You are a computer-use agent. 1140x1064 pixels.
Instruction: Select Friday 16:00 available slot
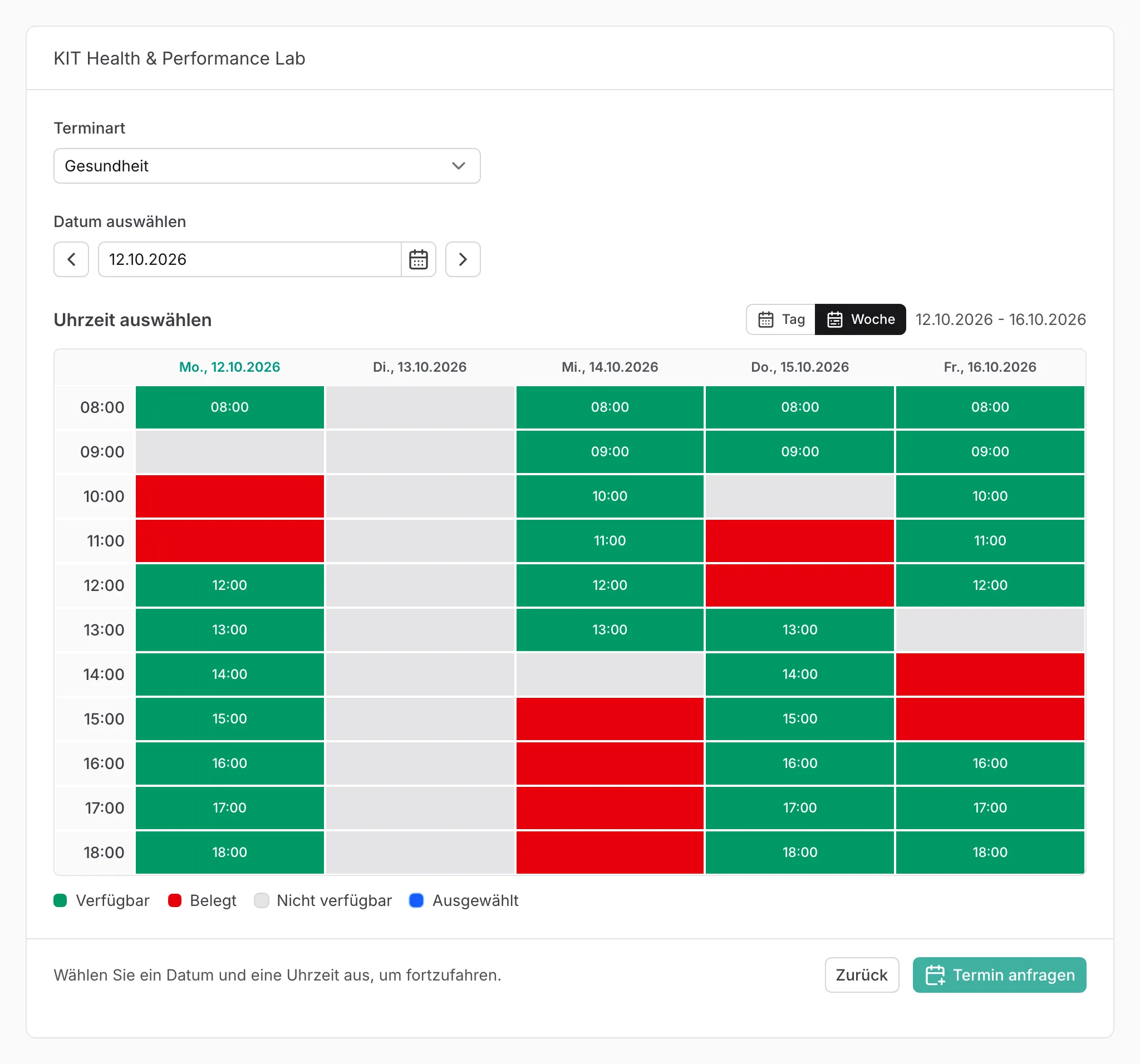990,763
